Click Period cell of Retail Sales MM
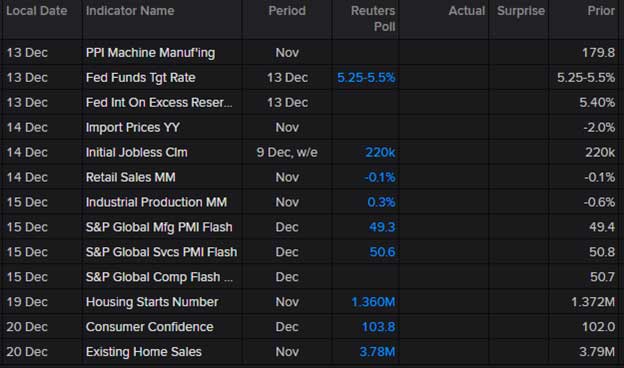Screen dimensions: 624x368 coord(287,177)
